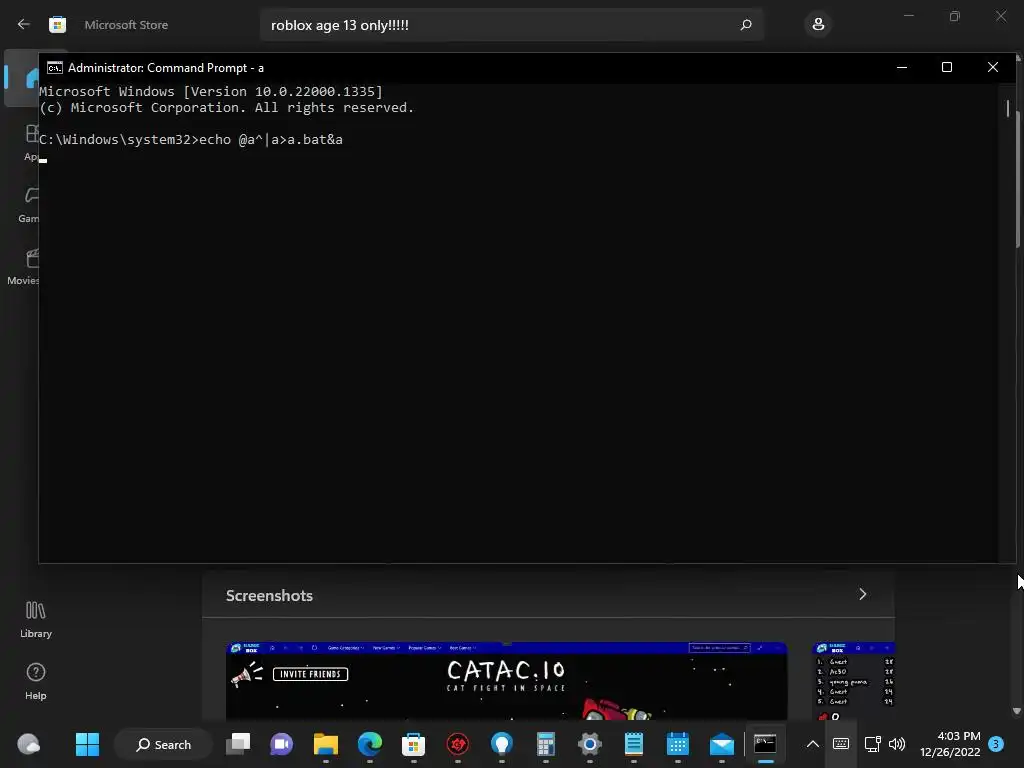Close the Command Prompt window

tap(993, 67)
